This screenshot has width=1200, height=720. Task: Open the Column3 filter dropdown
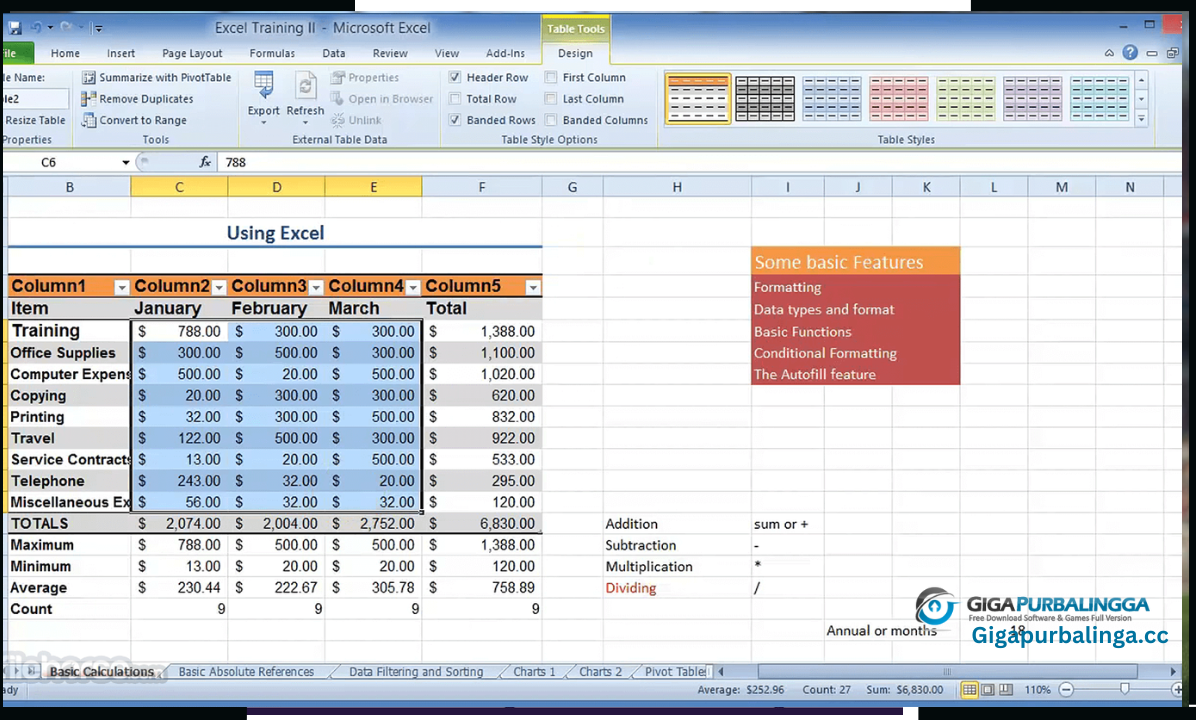click(x=316, y=288)
